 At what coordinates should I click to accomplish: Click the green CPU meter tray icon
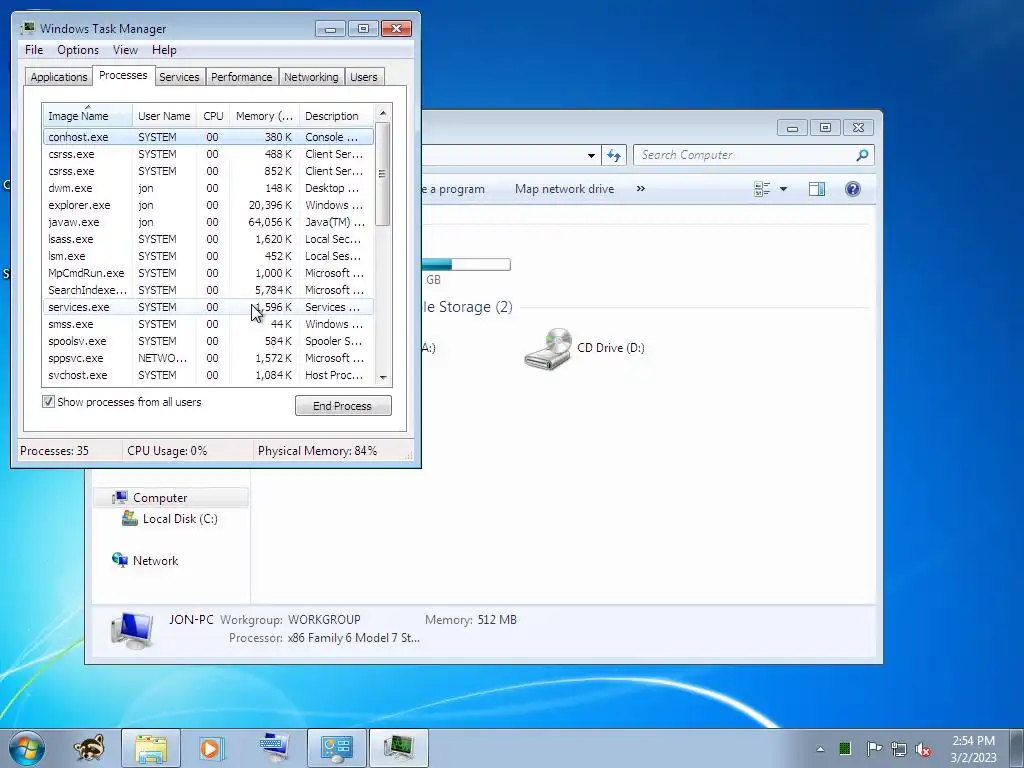[844, 748]
